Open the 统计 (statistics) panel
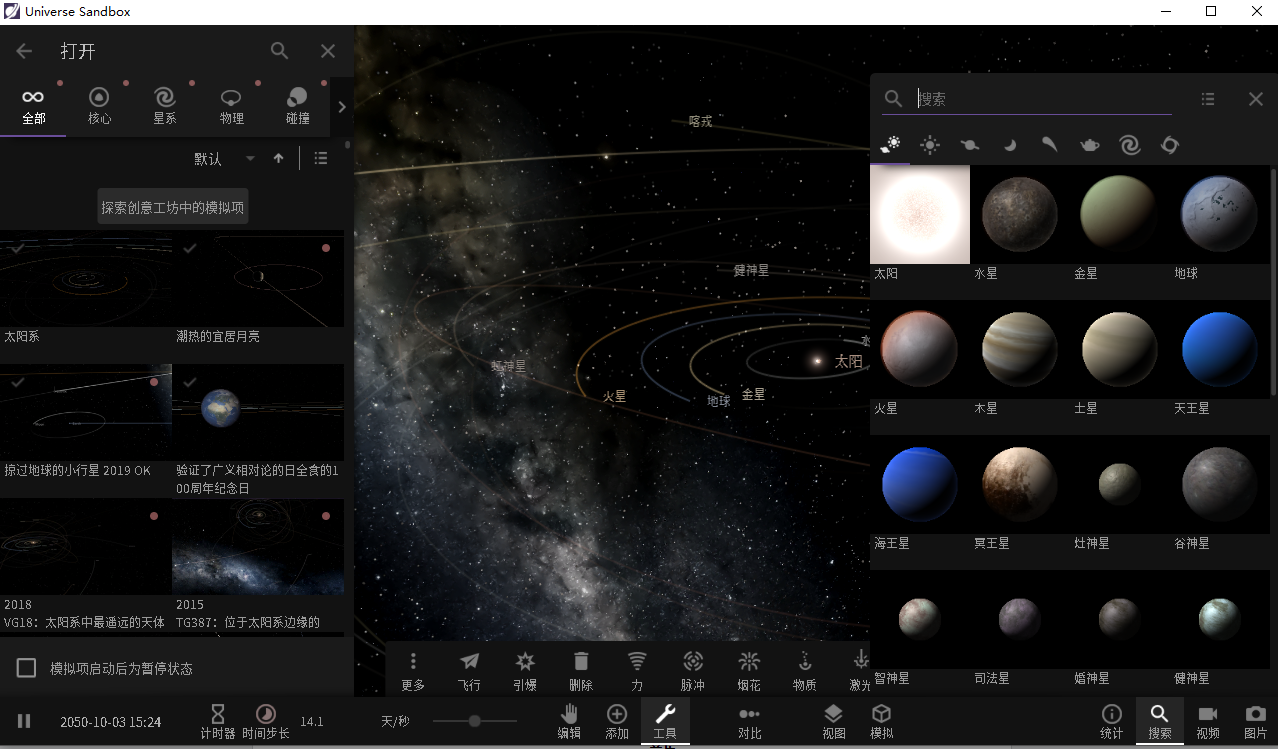This screenshot has width=1278, height=749. (x=1110, y=721)
